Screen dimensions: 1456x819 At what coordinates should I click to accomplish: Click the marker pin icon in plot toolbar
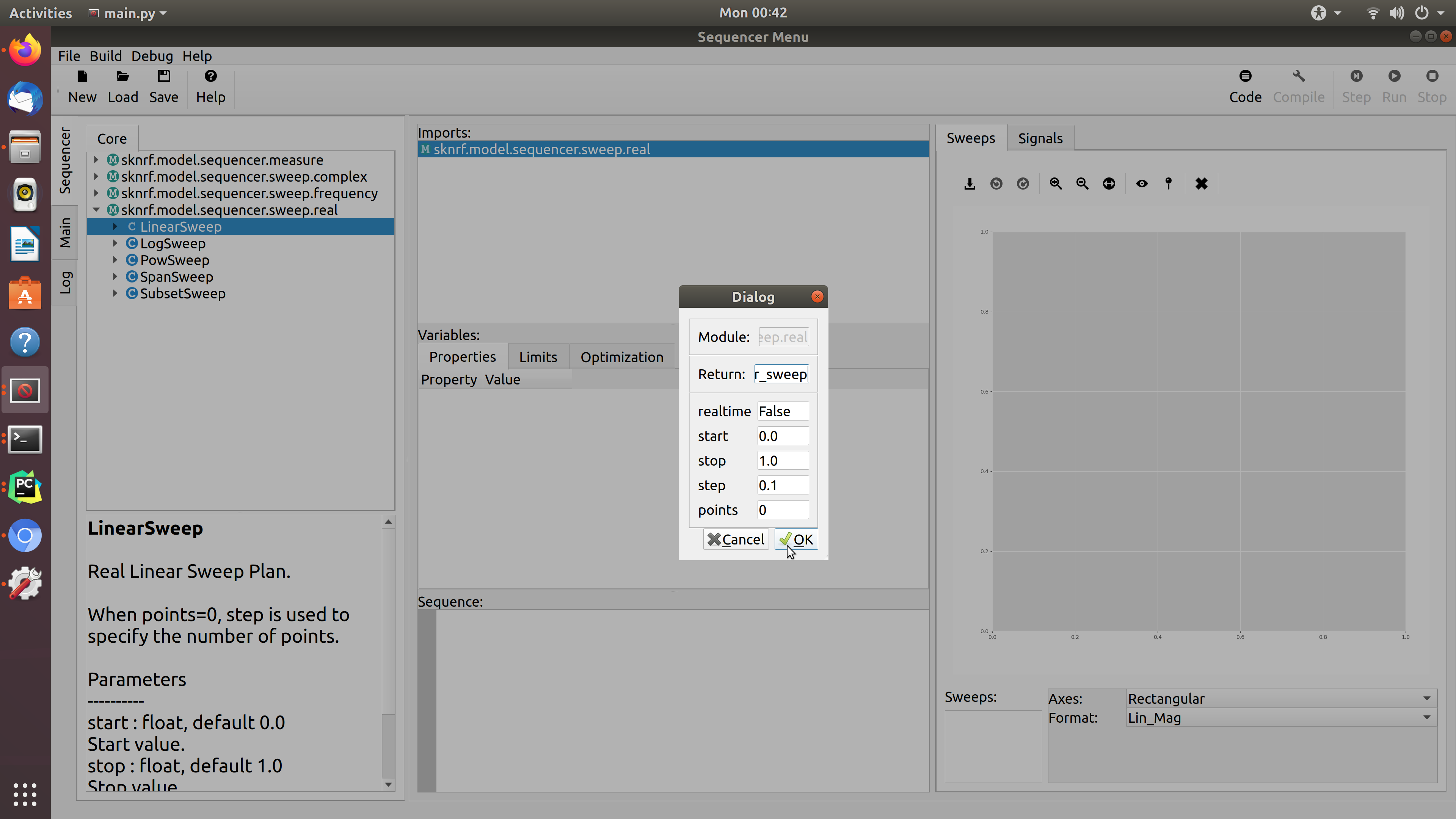click(x=1169, y=184)
